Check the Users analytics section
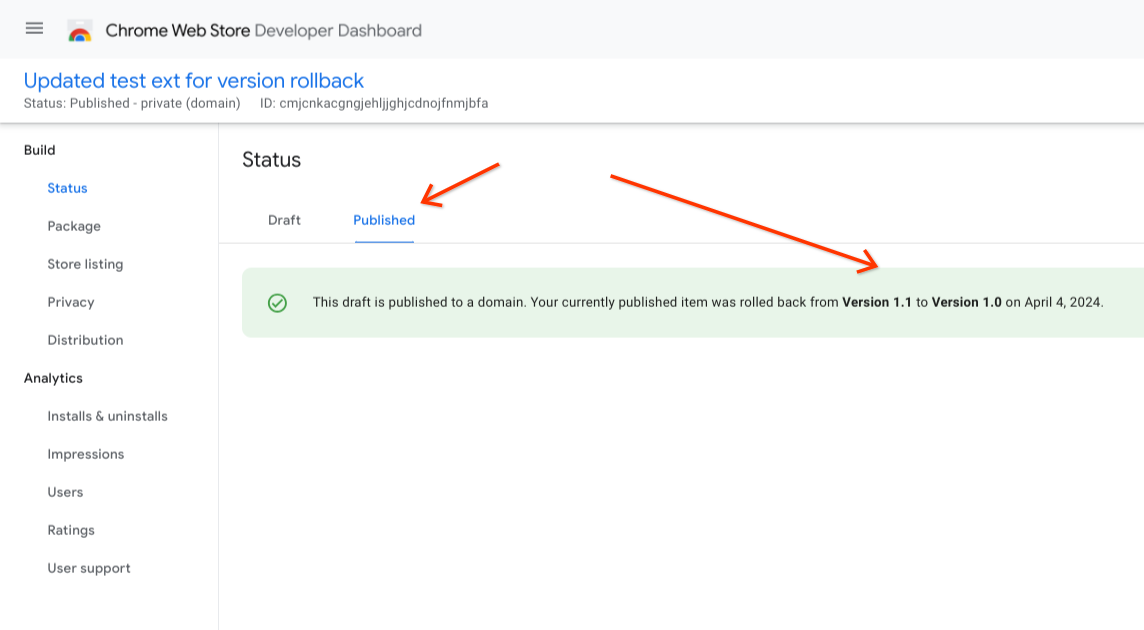 [x=65, y=492]
